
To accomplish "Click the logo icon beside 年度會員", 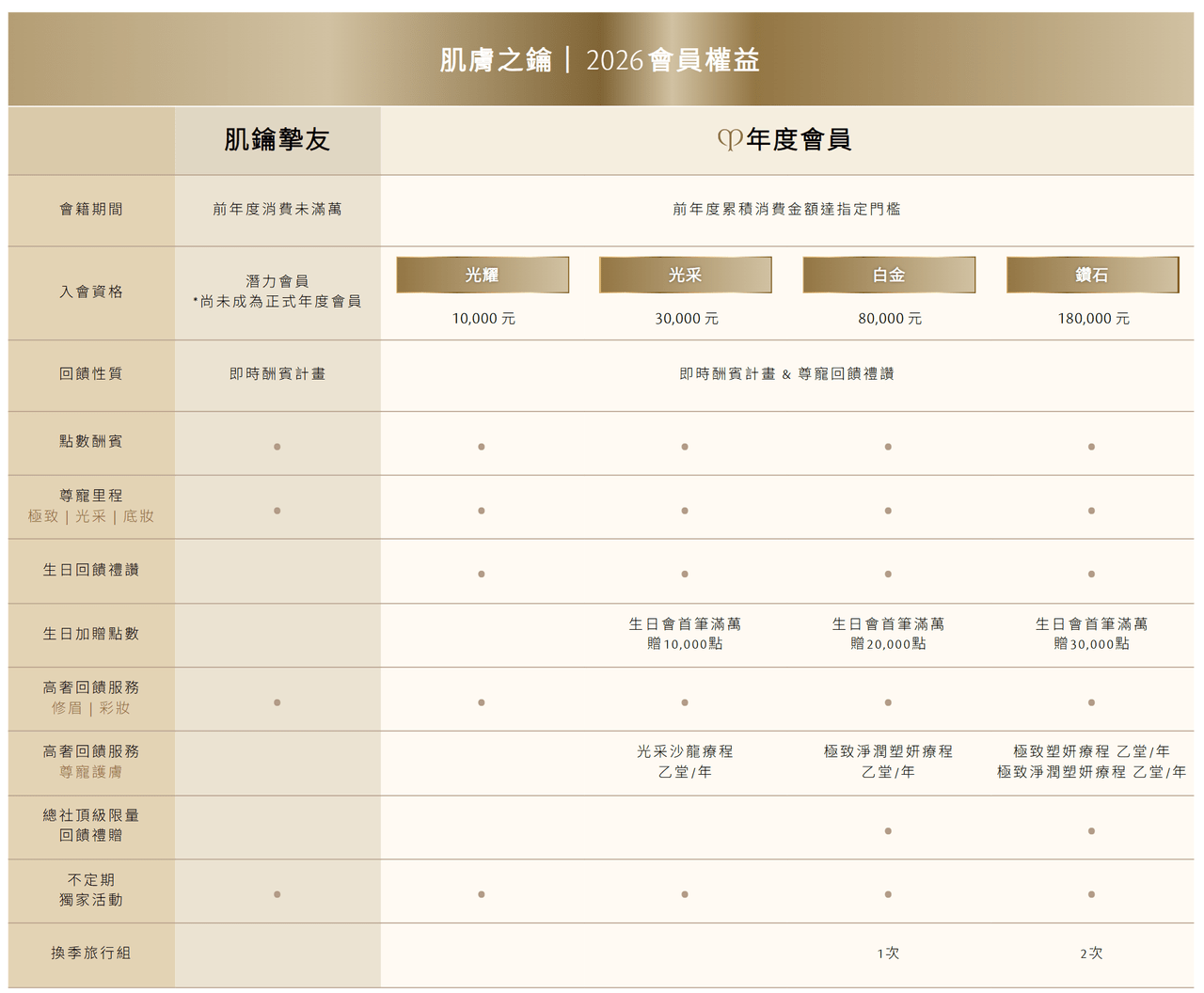I will [730, 140].
